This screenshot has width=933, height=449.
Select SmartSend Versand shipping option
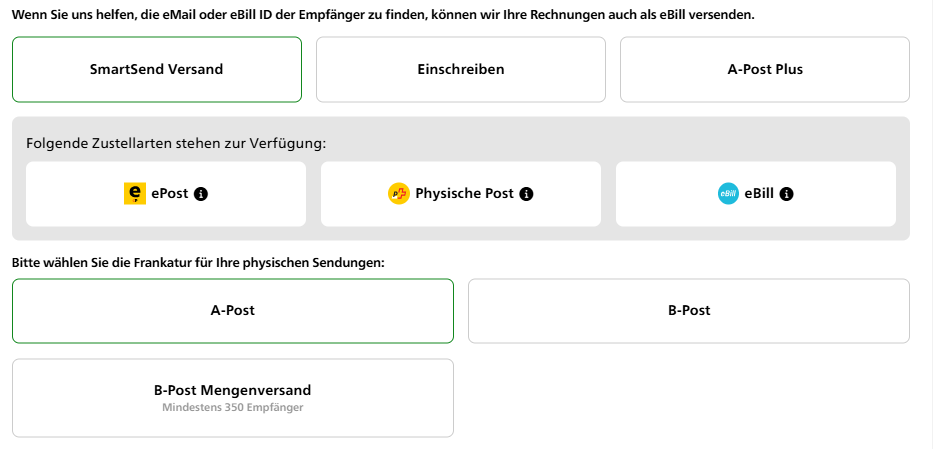pos(157,70)
